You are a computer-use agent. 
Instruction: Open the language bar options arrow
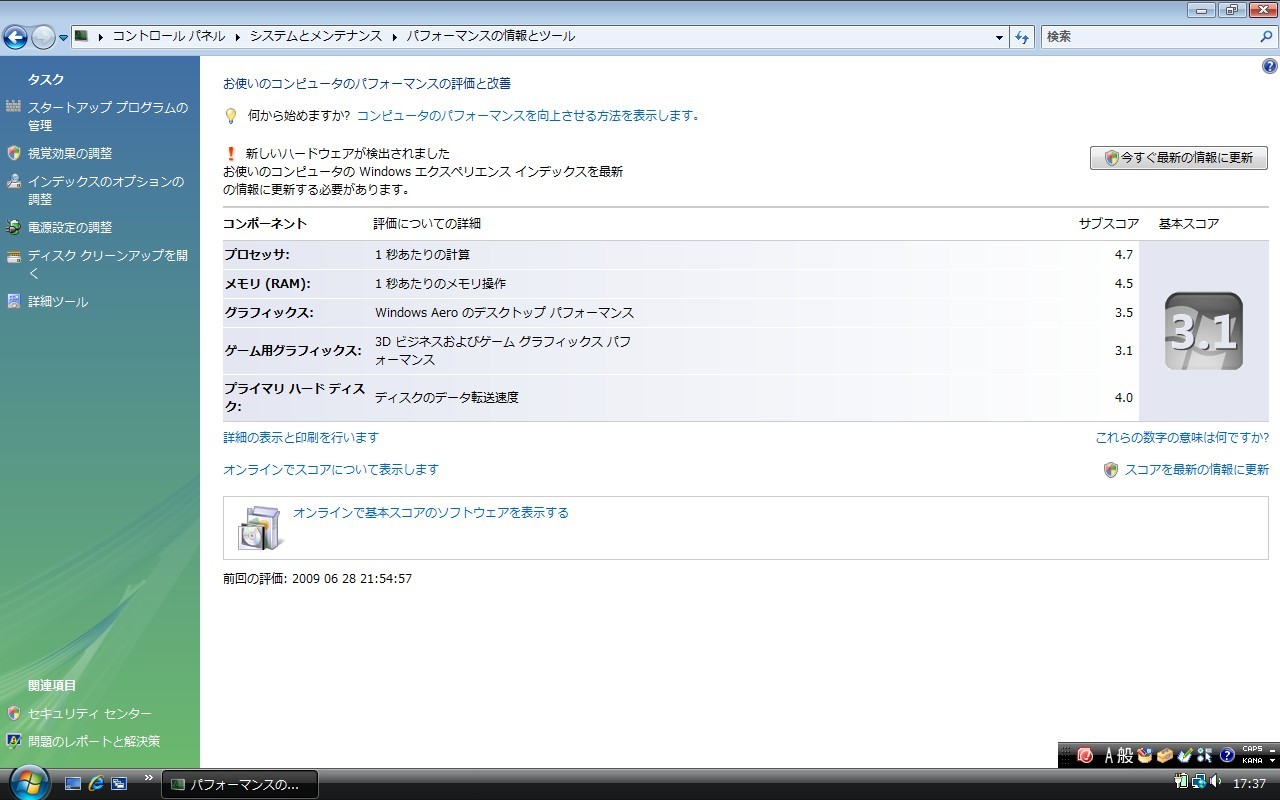(1272, 761)
